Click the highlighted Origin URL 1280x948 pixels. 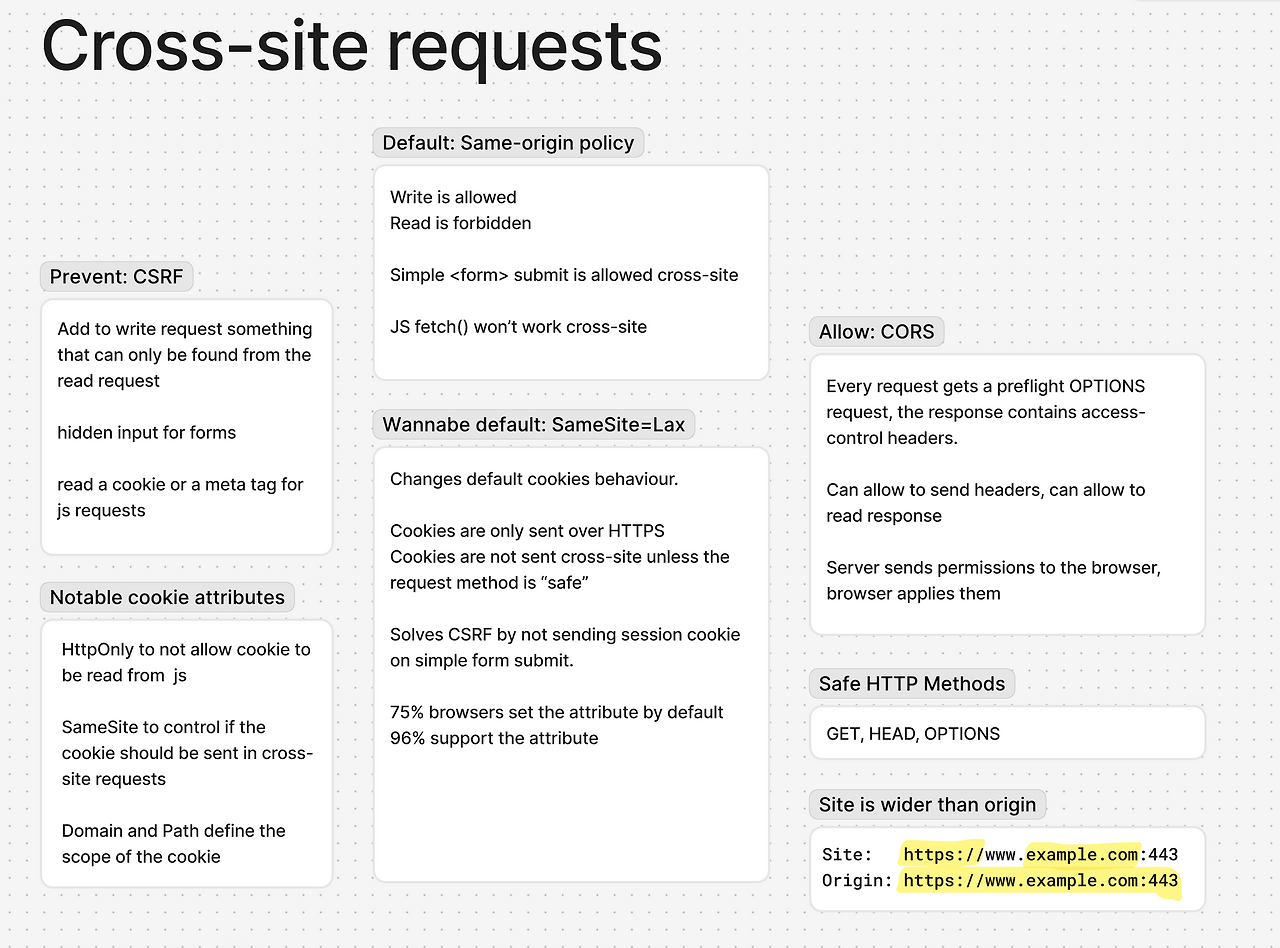coord(1040,880)
